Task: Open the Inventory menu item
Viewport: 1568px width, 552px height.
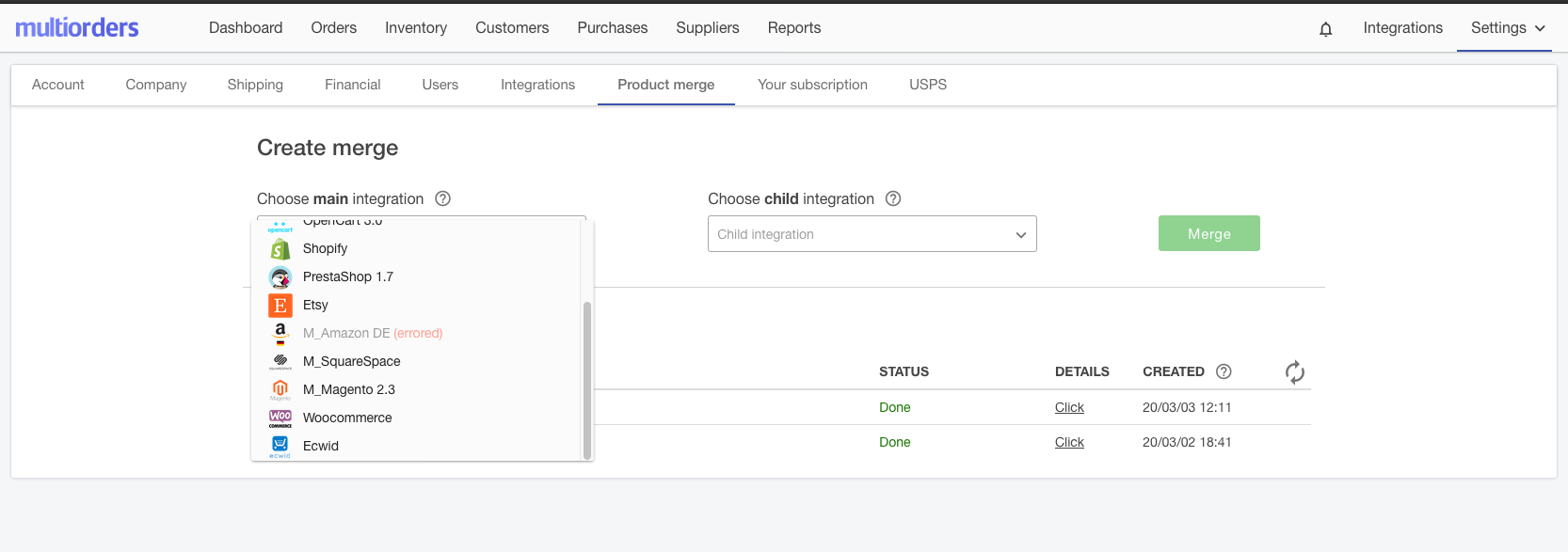Action: (415, 28)
